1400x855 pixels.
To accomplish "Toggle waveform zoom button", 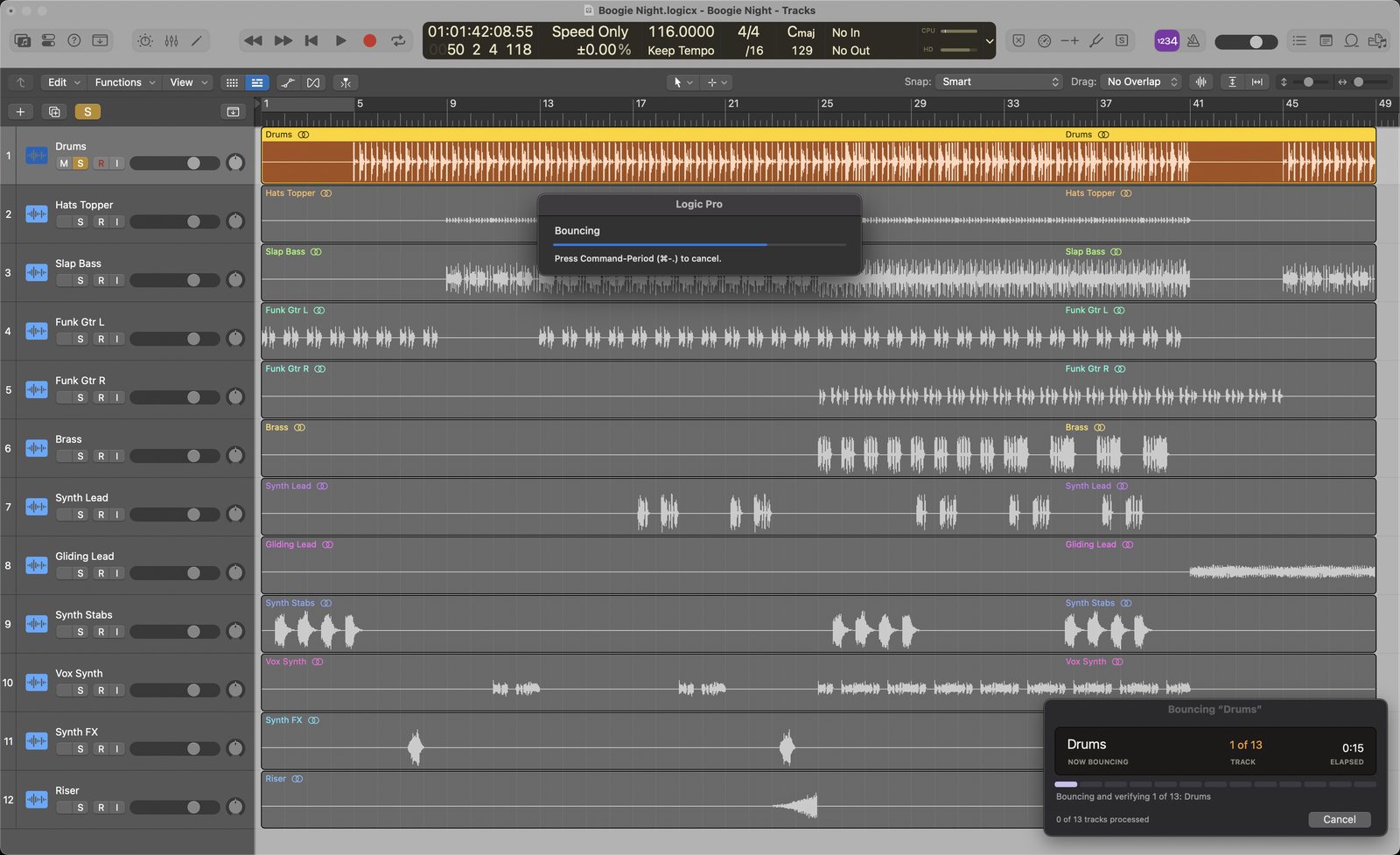I will pos(1201,82).
